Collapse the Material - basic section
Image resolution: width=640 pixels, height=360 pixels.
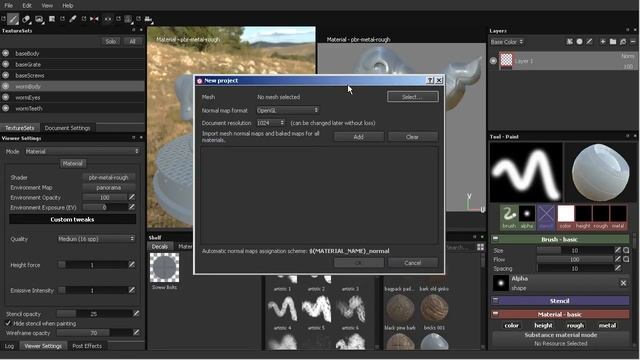(x=495, y=314)
